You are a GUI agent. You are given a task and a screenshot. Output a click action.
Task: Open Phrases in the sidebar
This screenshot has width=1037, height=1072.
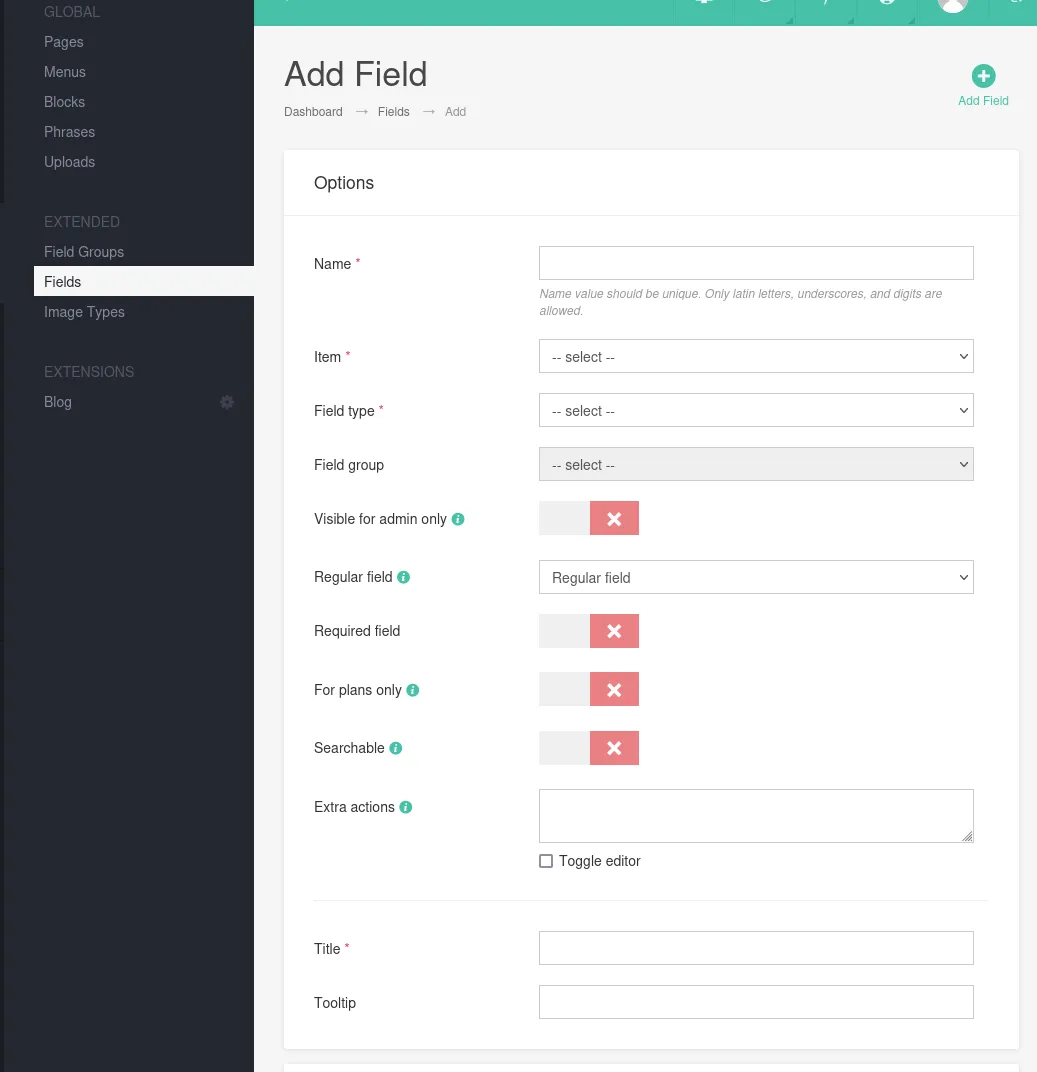69,133
